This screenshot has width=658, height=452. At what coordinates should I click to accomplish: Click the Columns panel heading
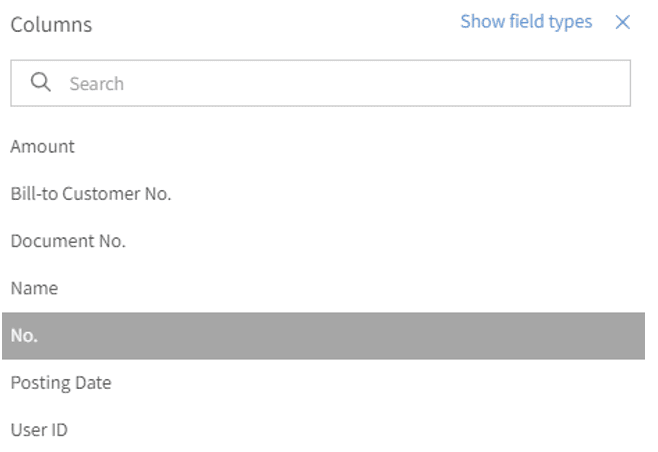pos(51,25)
